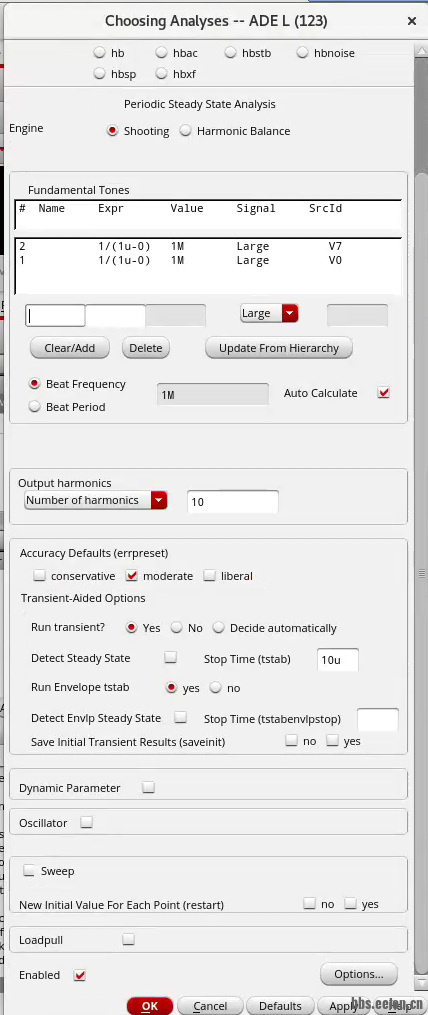The width and height of the screenshot is (428, 1015).
Task: Click the Cancel button
Action: coord(210,1005)
